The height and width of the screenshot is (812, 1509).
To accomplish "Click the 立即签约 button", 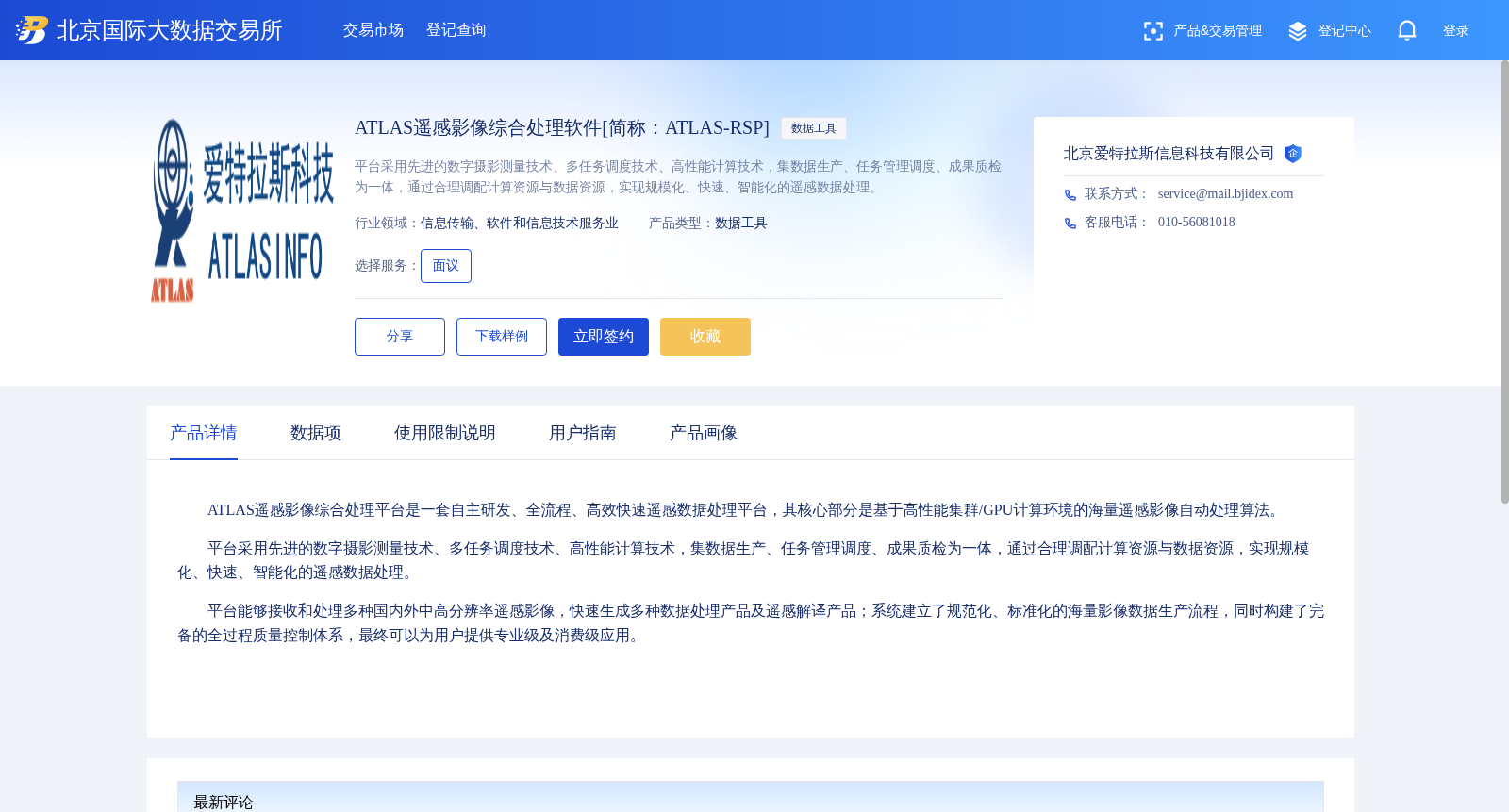I will tap(604, 337).
